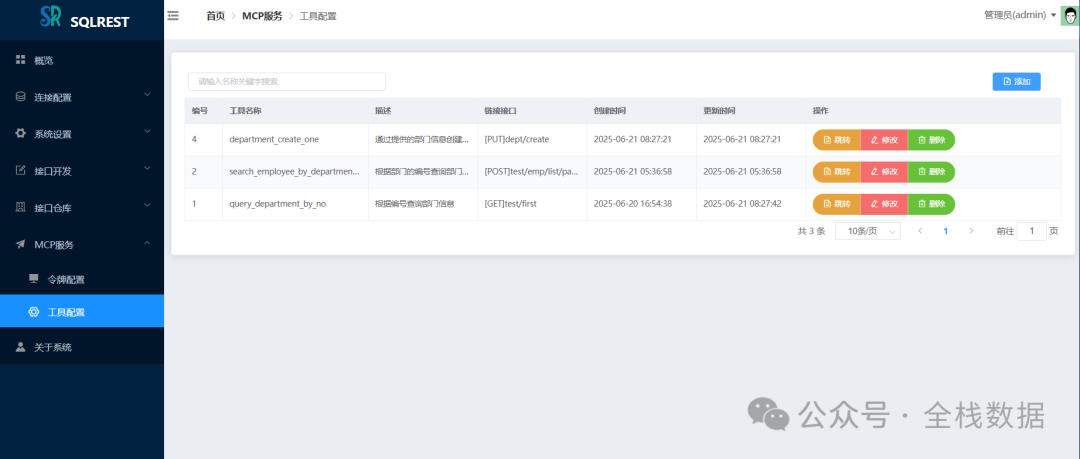
Task: Click the MCP服务 paper-plane icon
Action: (21, 244)
